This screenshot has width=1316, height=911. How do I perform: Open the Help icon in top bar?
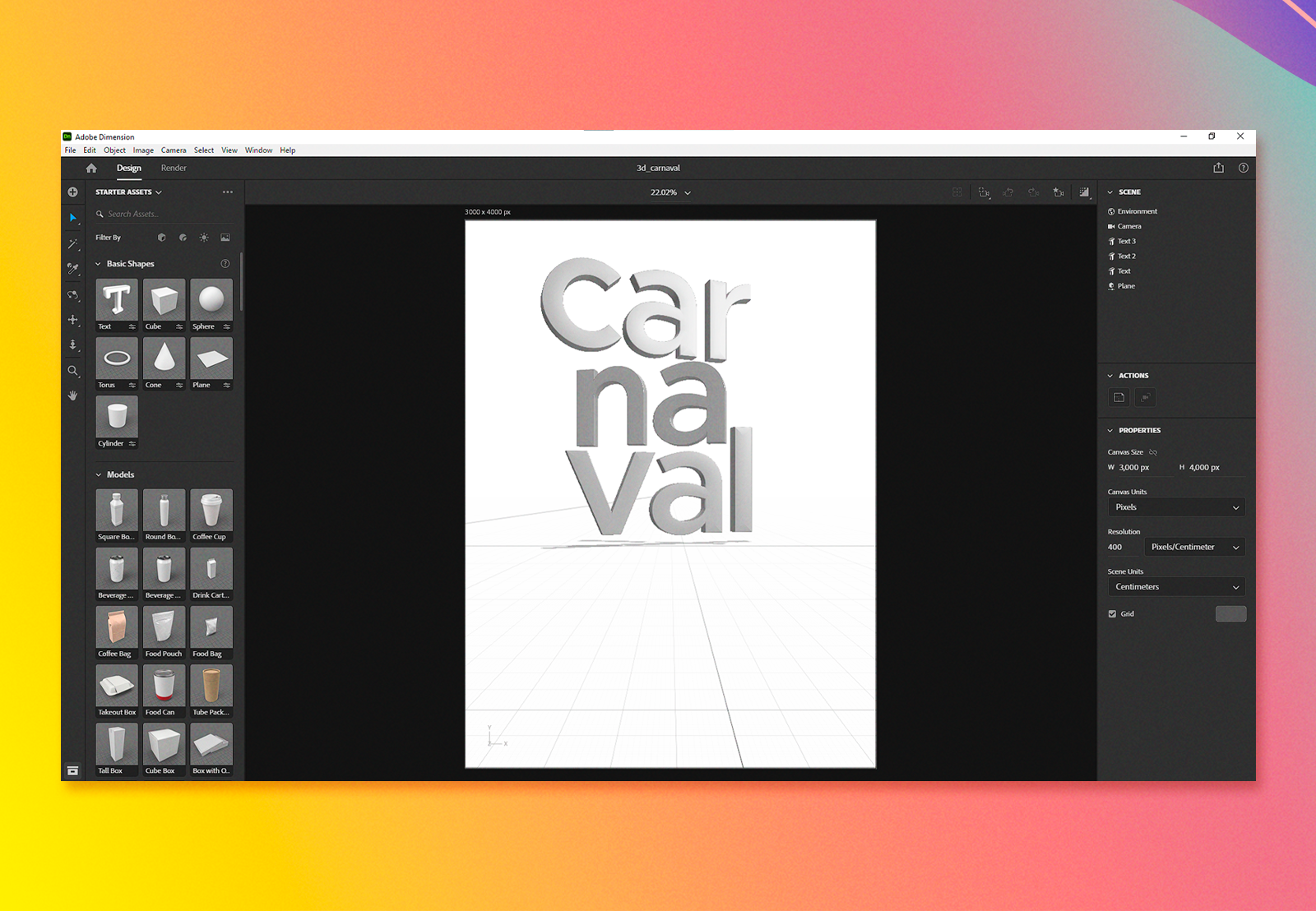tap(1243, 168)
